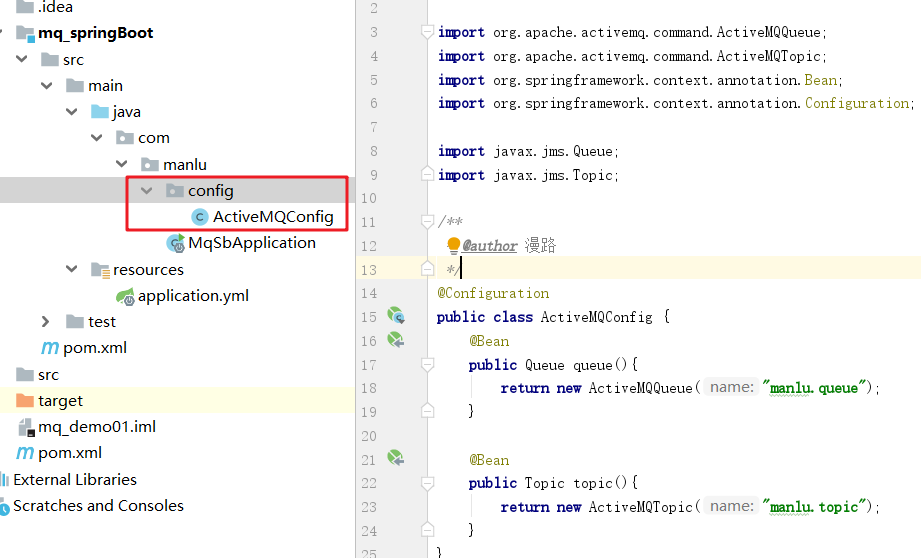Screen dimensions: 921x558
Task: Click the name: hint on line 18
Action: tap(731, 388)
